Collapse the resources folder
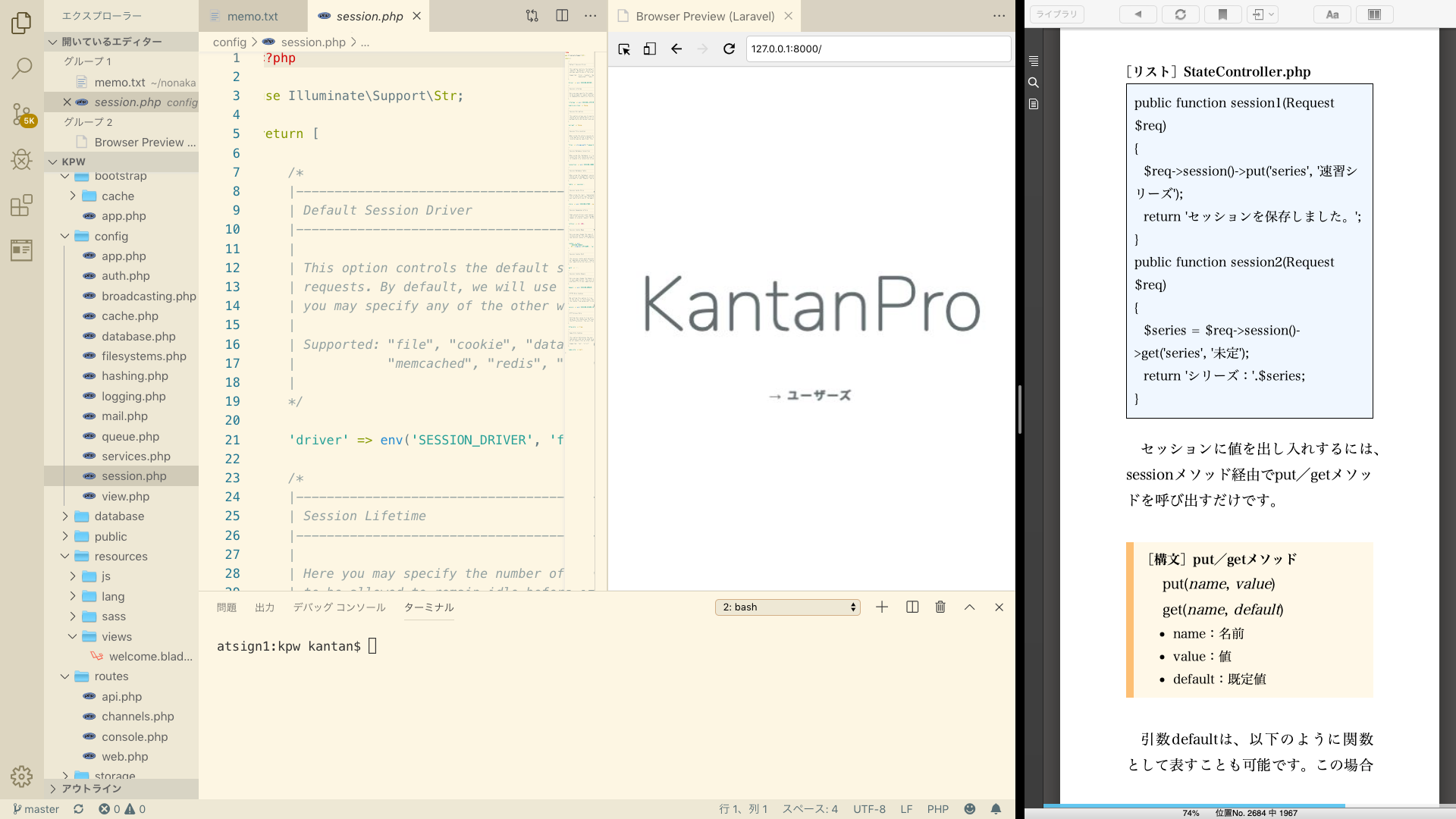1456x819 pixels. (121, 556)
